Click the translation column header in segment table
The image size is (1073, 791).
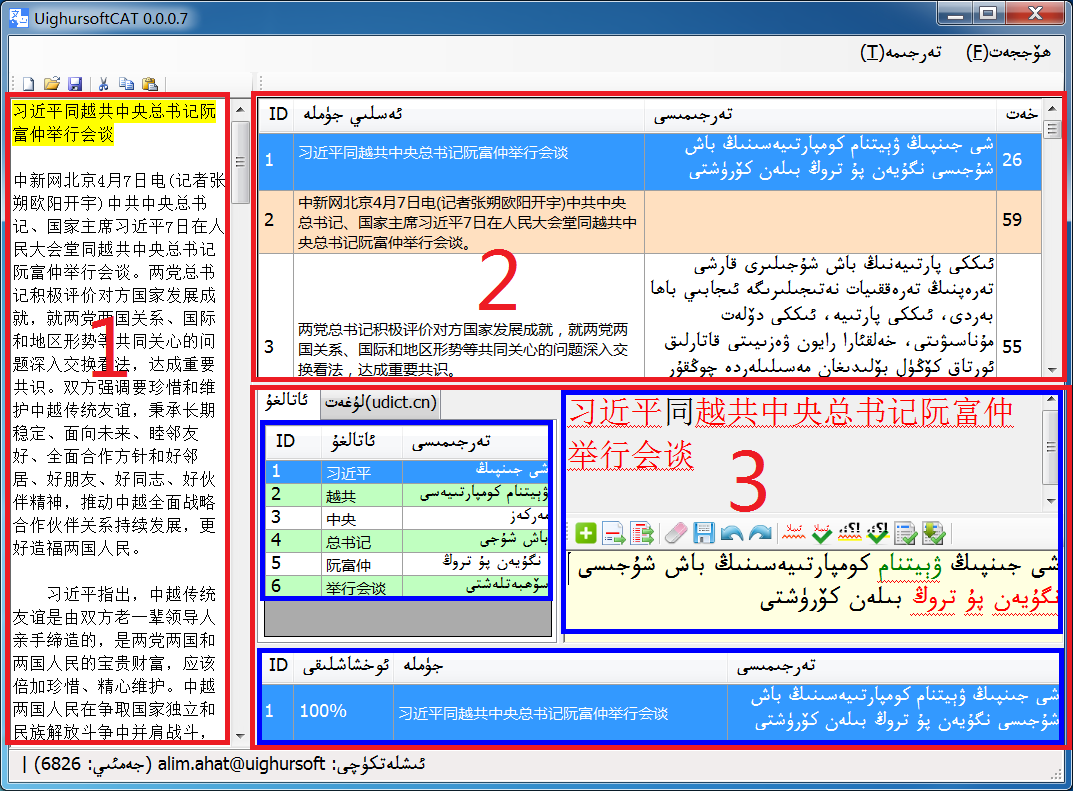point(820,114)
